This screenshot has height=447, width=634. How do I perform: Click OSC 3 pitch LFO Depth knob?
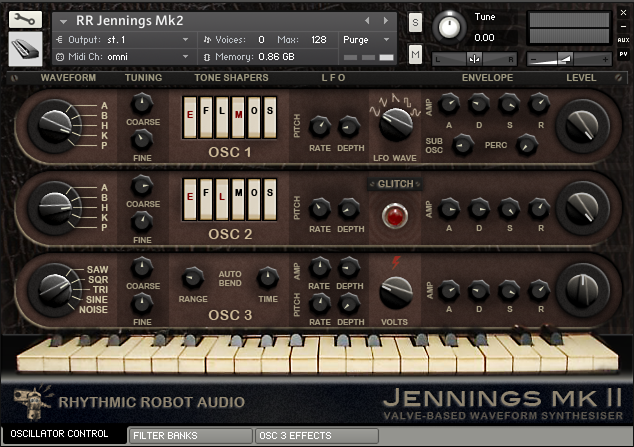point(349,304)
